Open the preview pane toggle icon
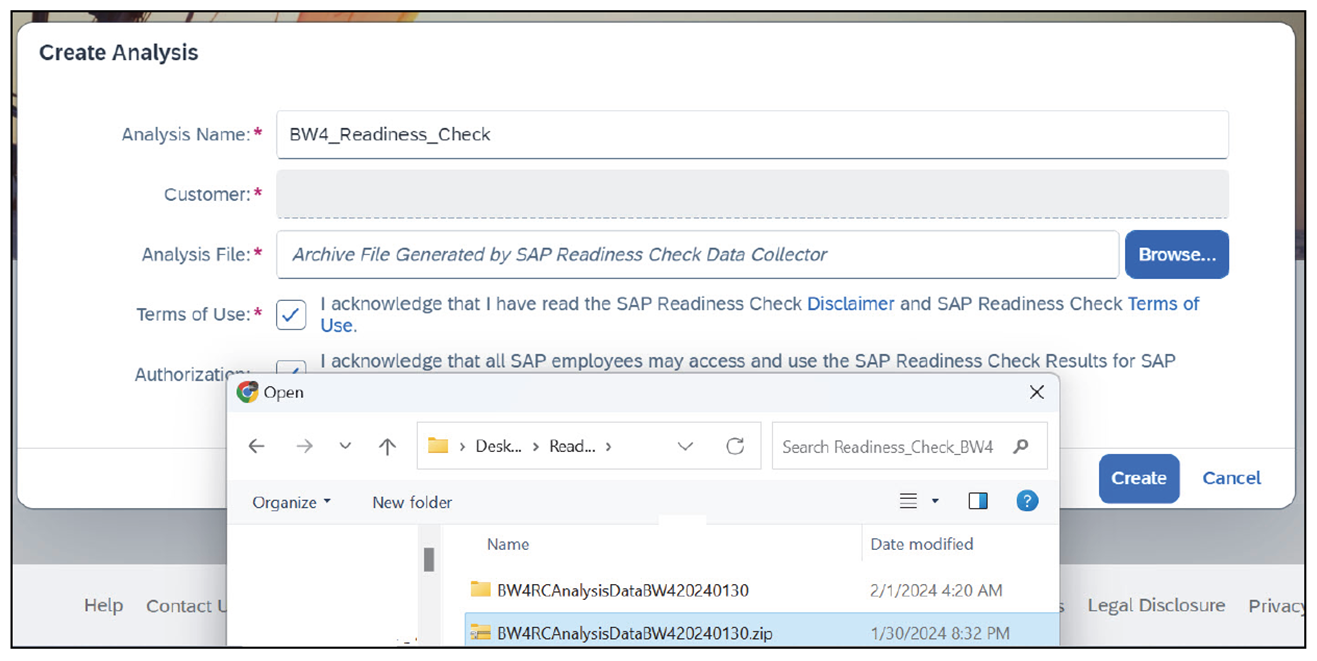1317x661 pixels. pyautogui.click(x=977, y=500)
